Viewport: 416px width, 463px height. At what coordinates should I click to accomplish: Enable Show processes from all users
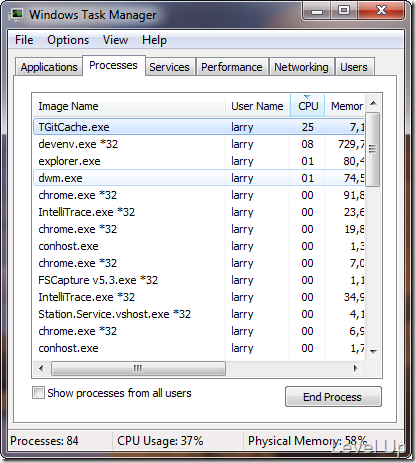click(38, 393)
